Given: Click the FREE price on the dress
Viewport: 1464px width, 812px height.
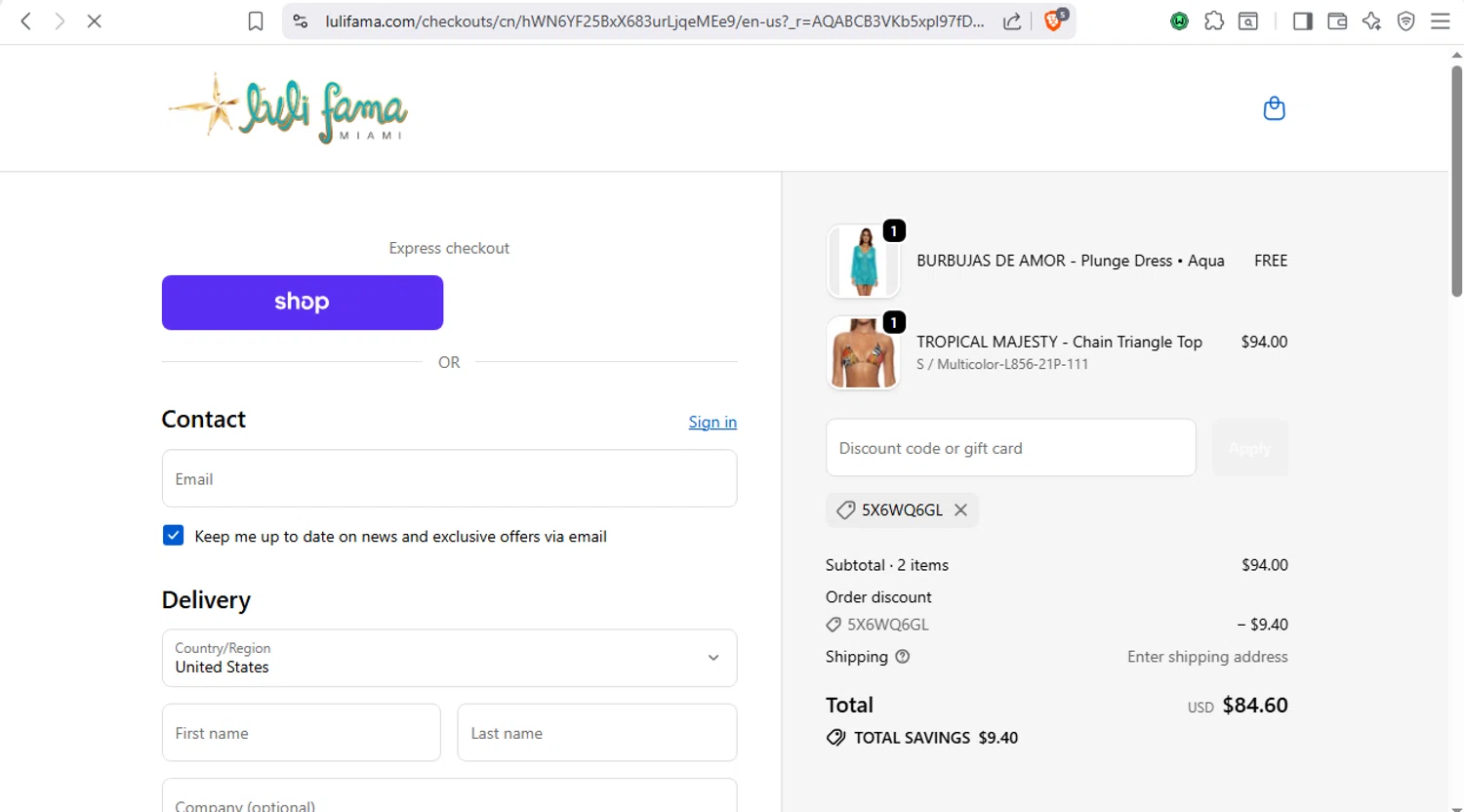Looking at the screenshot, I should [x=1271, y=261].
